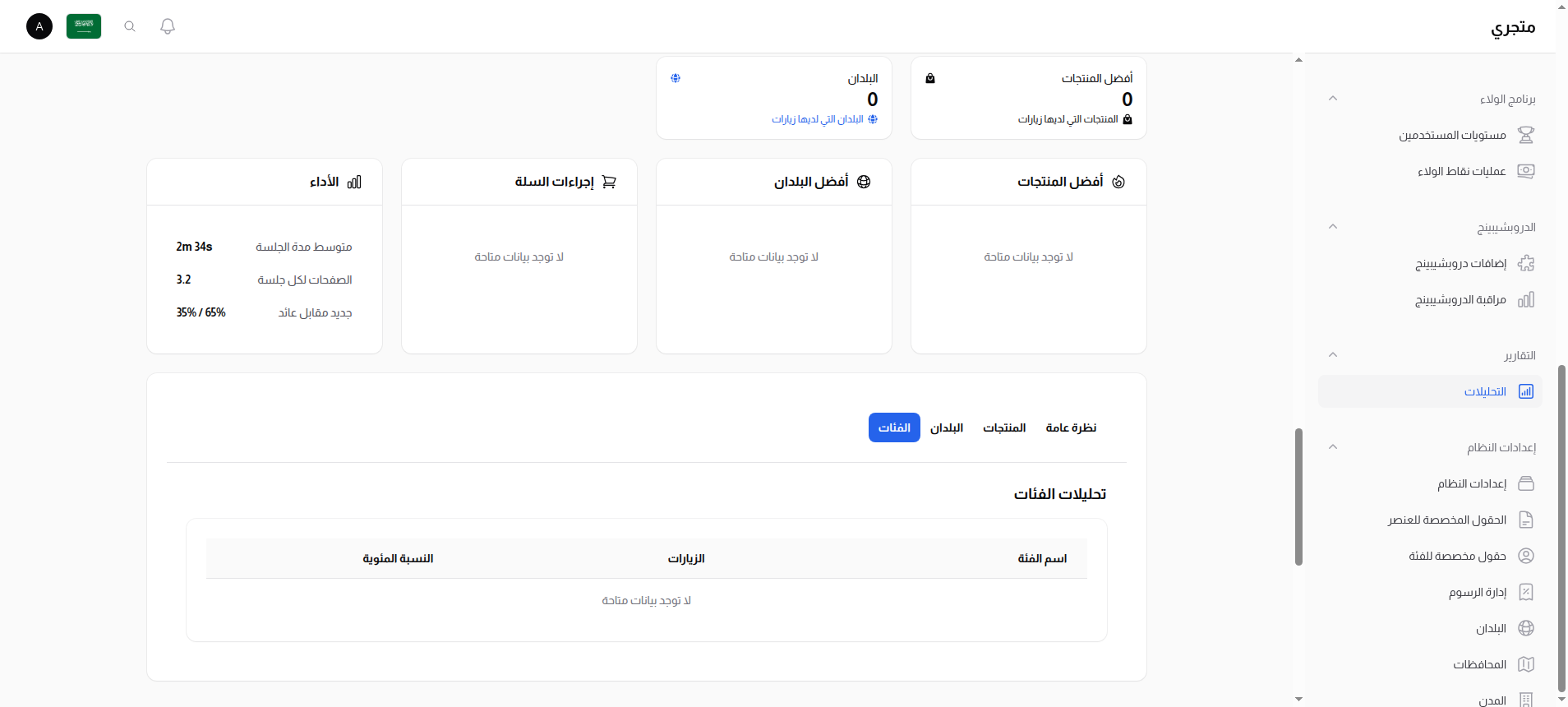Image resolution: width=1568 pixels, height=707 pixels.
Task: Open the notification bell
Action: 168,26
